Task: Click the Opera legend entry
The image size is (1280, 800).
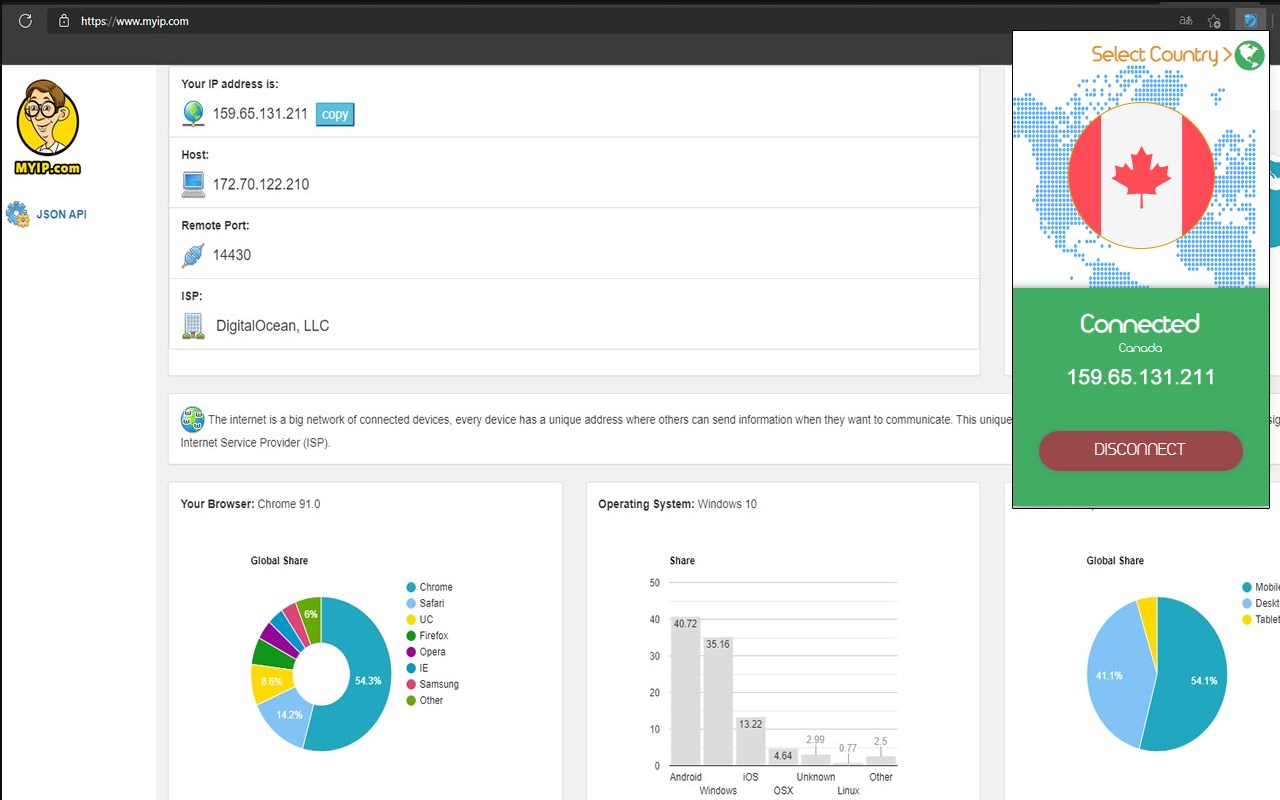Action: 426,652
